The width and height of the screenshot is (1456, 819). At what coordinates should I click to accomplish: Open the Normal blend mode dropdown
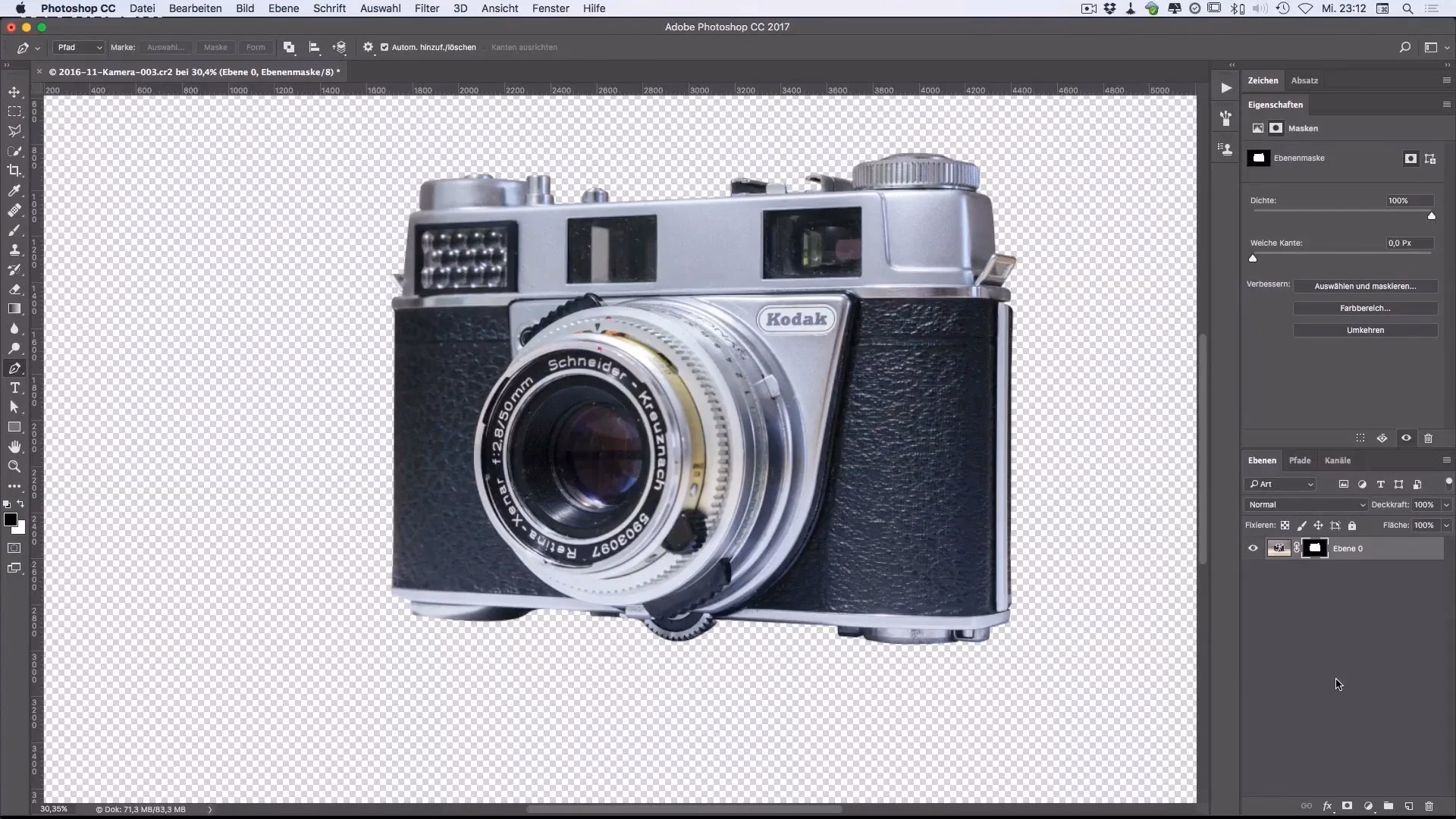click(x=1306, y=504)
